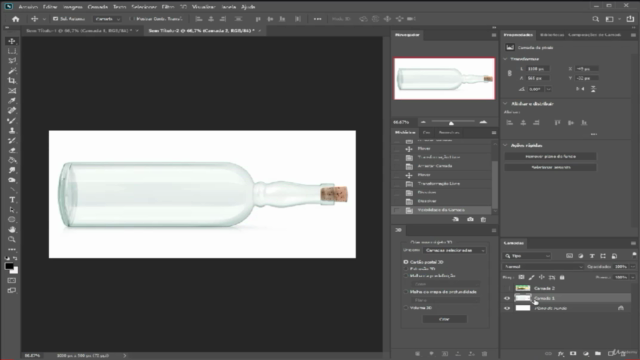Click the Navigator zoom slider handle

[451, 122]
